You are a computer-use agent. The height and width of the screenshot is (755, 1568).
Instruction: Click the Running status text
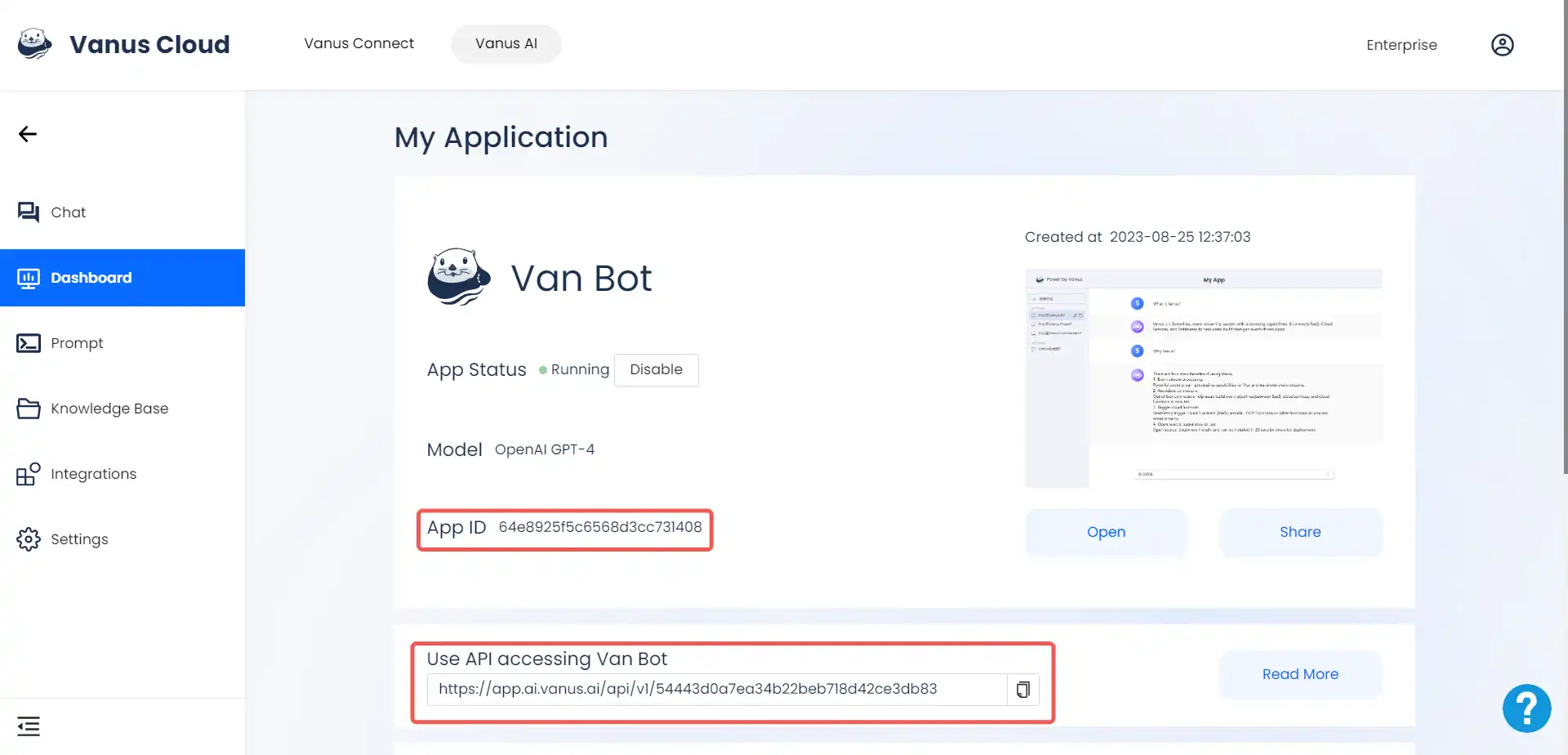coord(580,369)
